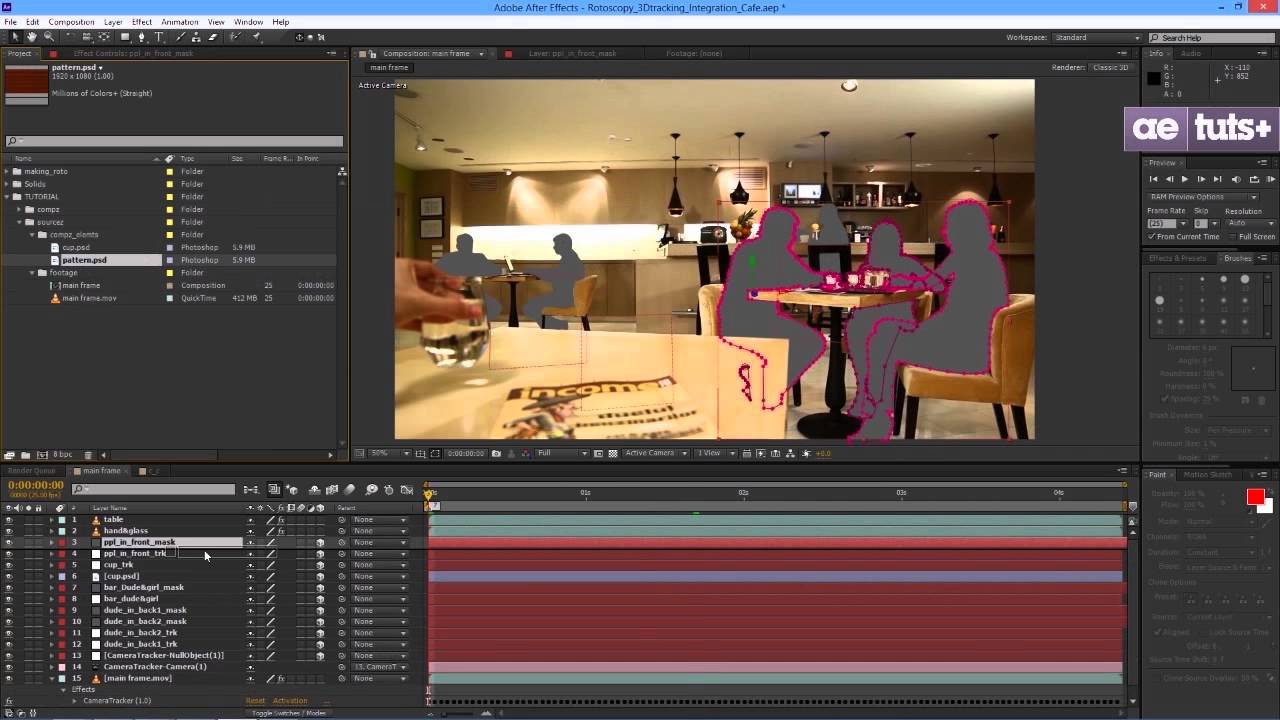
Task: Toggle the Graph Editor icon
Action: pyautogui.click(x=407, y=490)
